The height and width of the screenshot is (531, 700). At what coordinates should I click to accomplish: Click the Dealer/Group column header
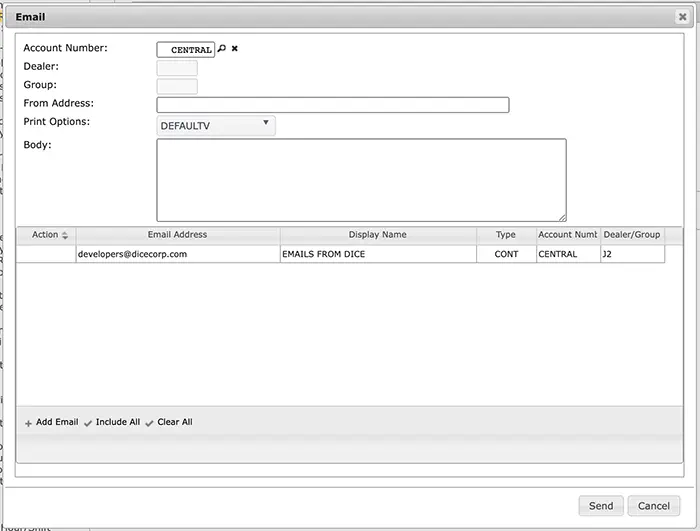[x=632, y=235]
